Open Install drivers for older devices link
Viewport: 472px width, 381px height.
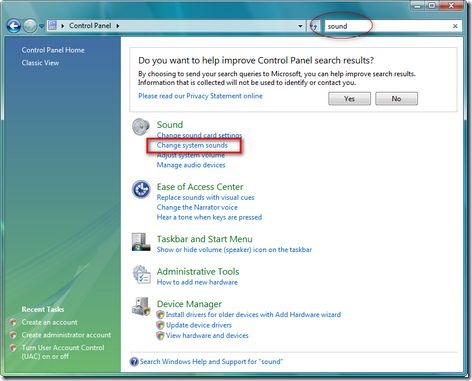click(253, 315)
